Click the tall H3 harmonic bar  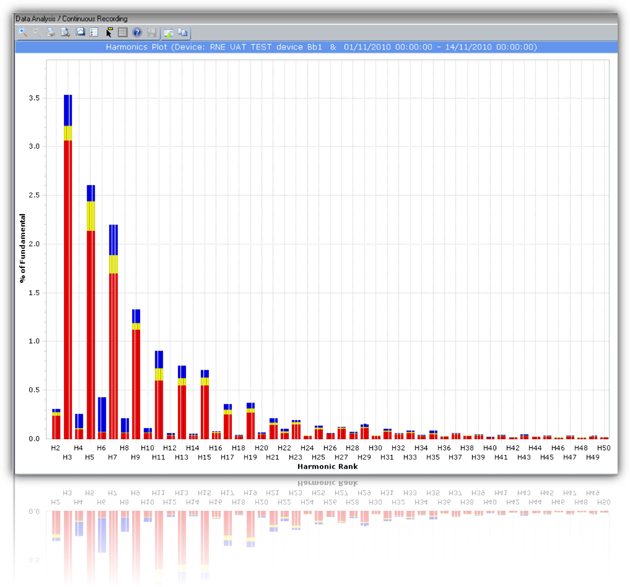68,267
